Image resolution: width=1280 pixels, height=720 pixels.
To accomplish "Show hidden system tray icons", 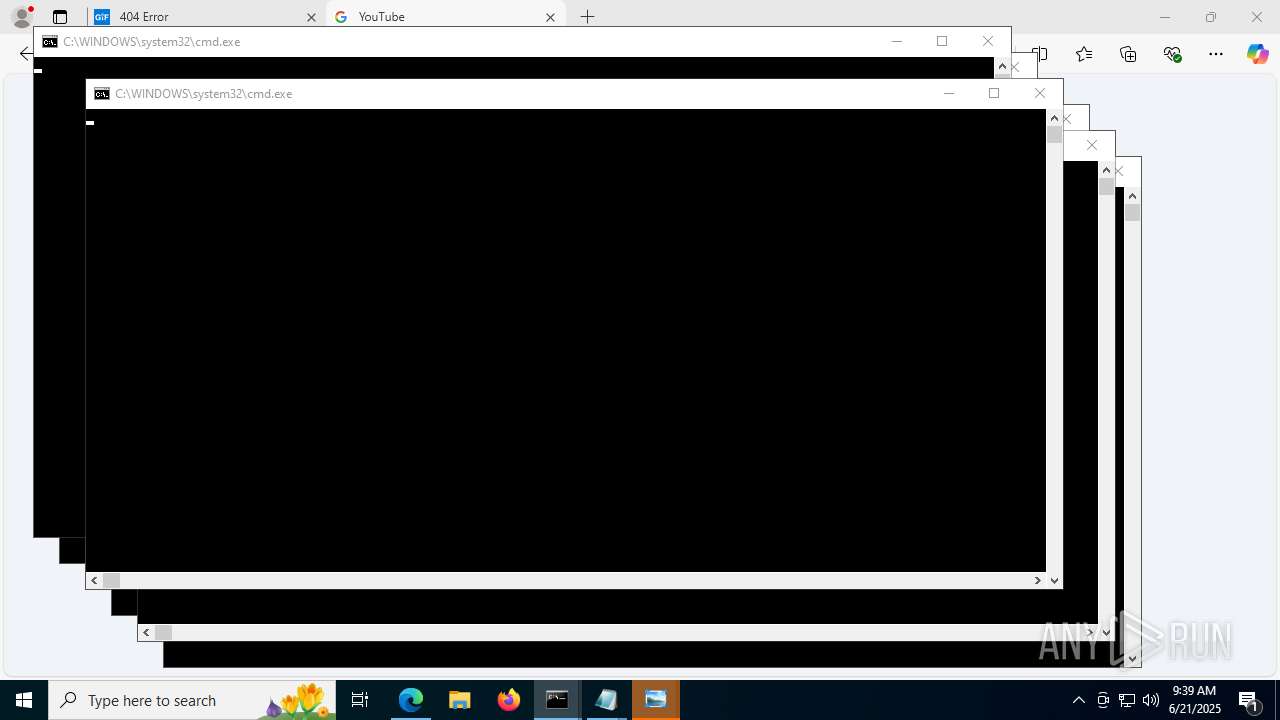I will point(1079,700).
